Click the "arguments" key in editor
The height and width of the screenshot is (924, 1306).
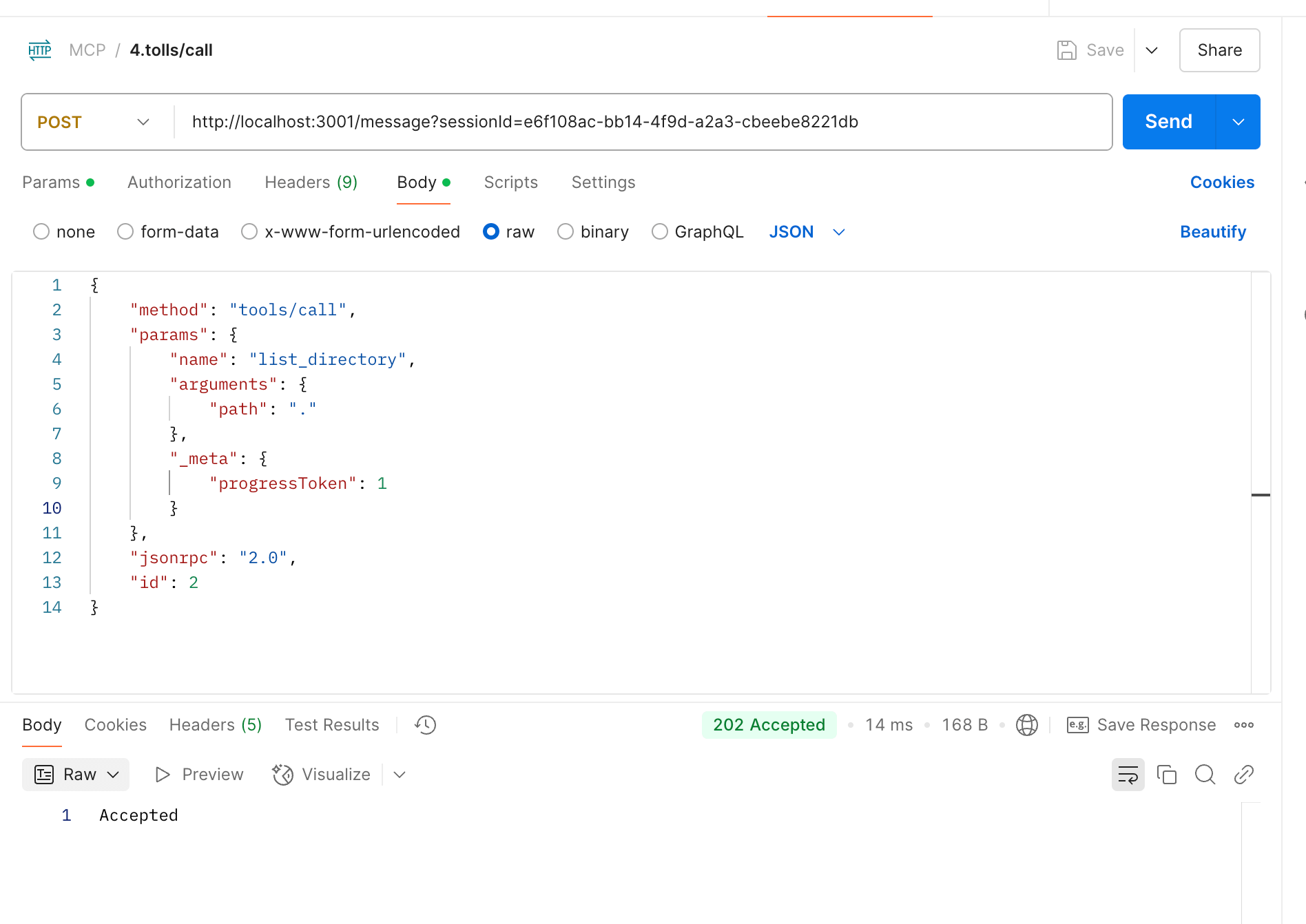[224, 384]
